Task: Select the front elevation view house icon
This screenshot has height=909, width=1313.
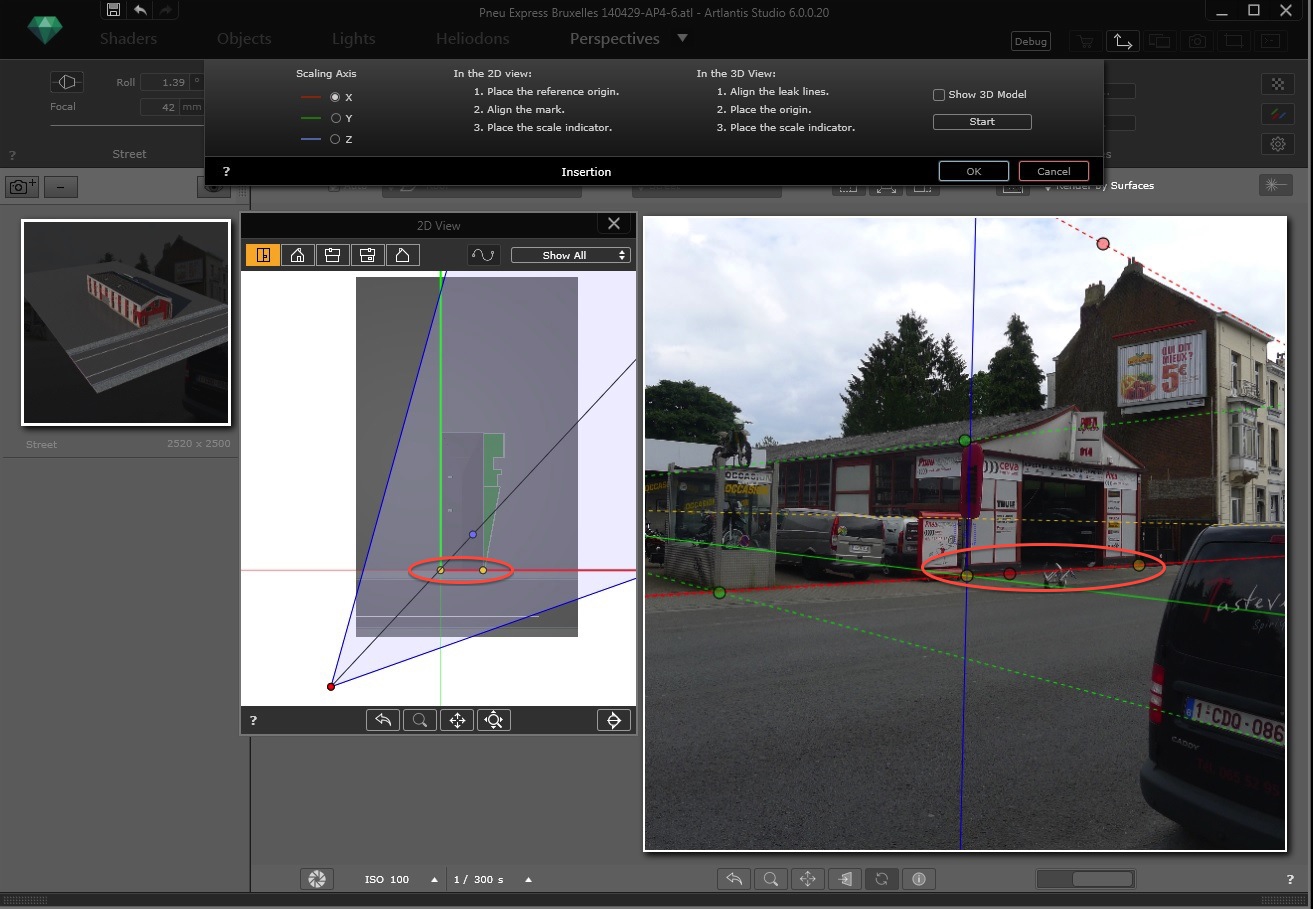Action: (298, 255)
